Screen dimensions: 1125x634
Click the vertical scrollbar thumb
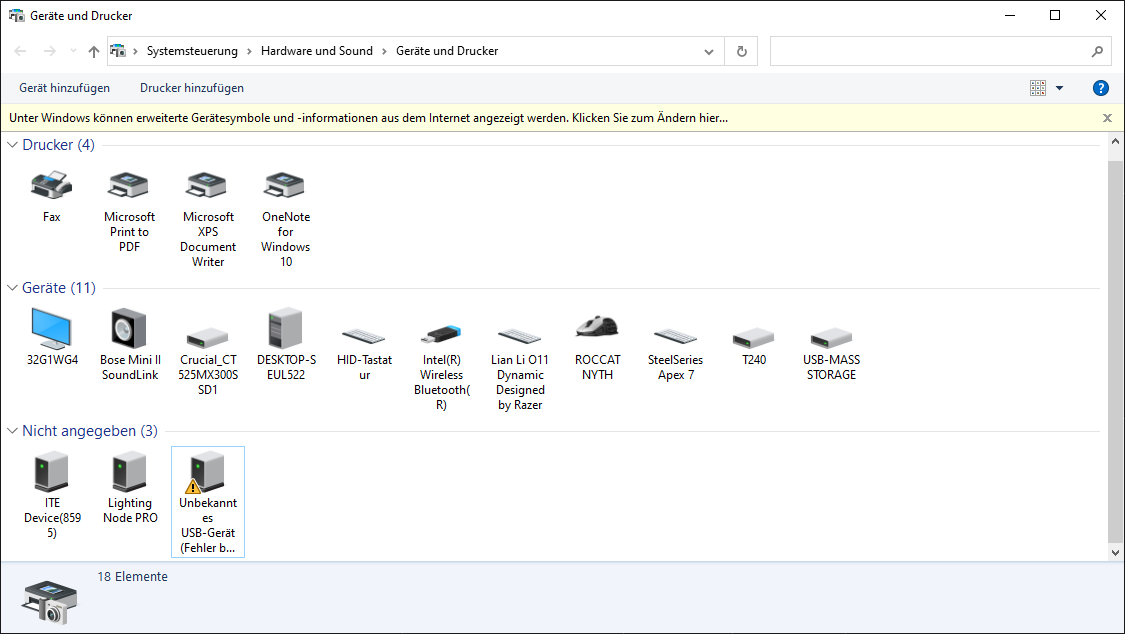click(1115, 350)
